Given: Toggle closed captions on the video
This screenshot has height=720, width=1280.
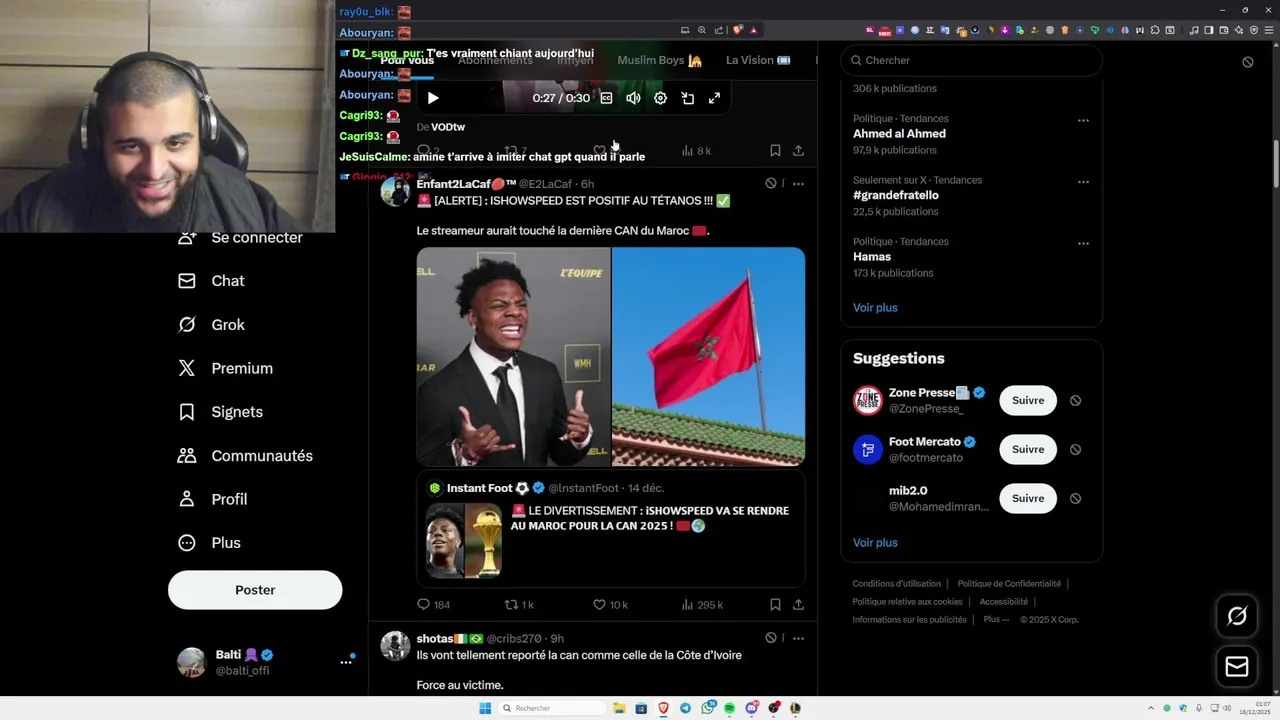Looking at the screenshot, I should click(606, 98).
